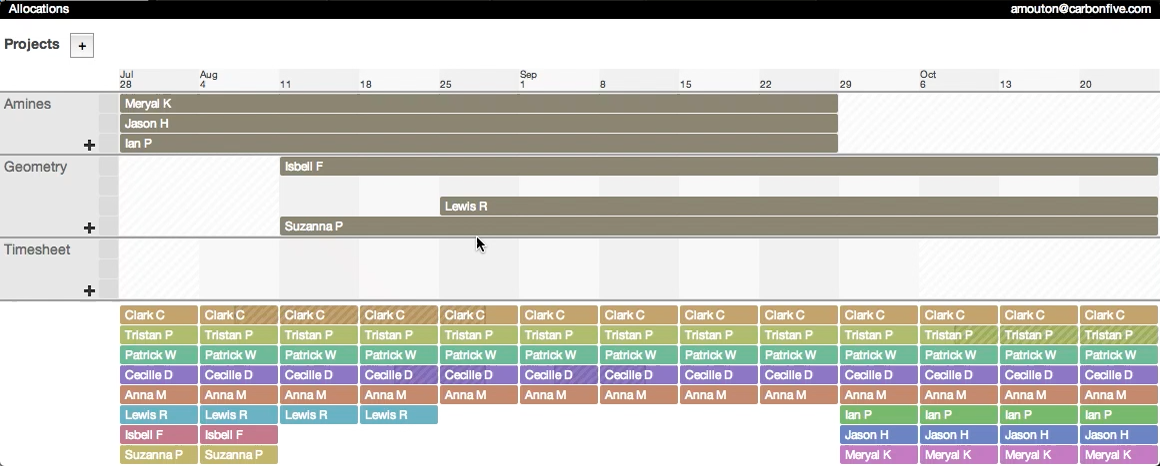Click the amouton@carbonfive.com account link
This screenshot has height=466, width=1160.
[1083, 9]
